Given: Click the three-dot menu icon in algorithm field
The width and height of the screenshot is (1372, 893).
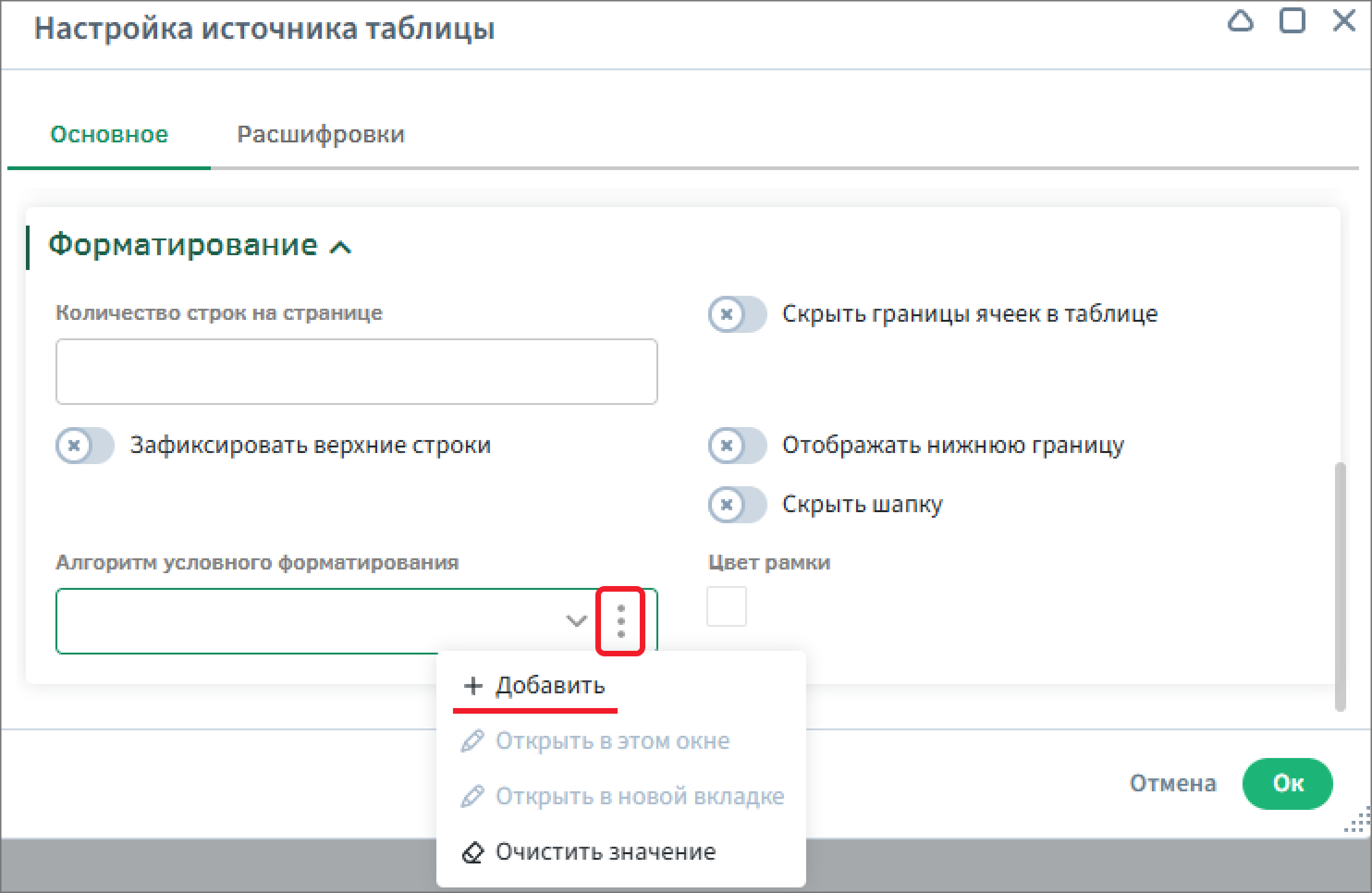Looking at the screenshot, I should [620, 621].
